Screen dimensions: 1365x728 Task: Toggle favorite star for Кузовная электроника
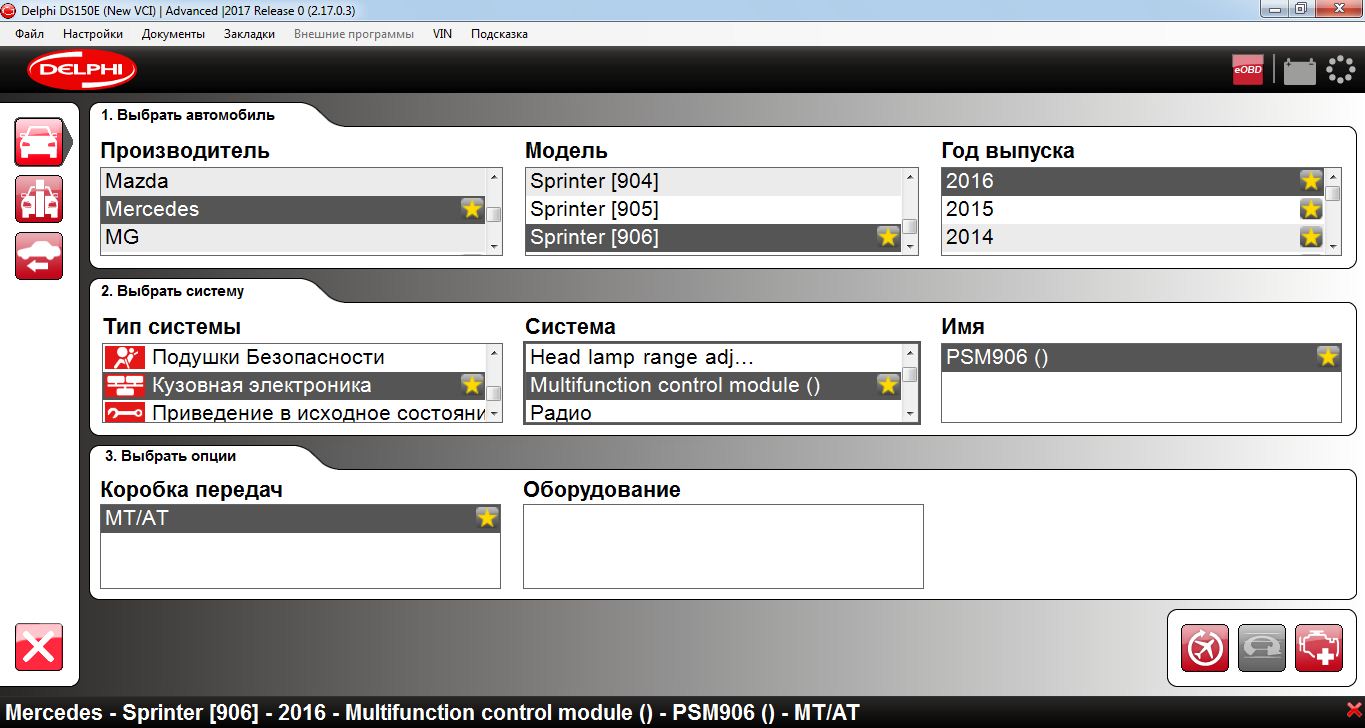point(472,385)
